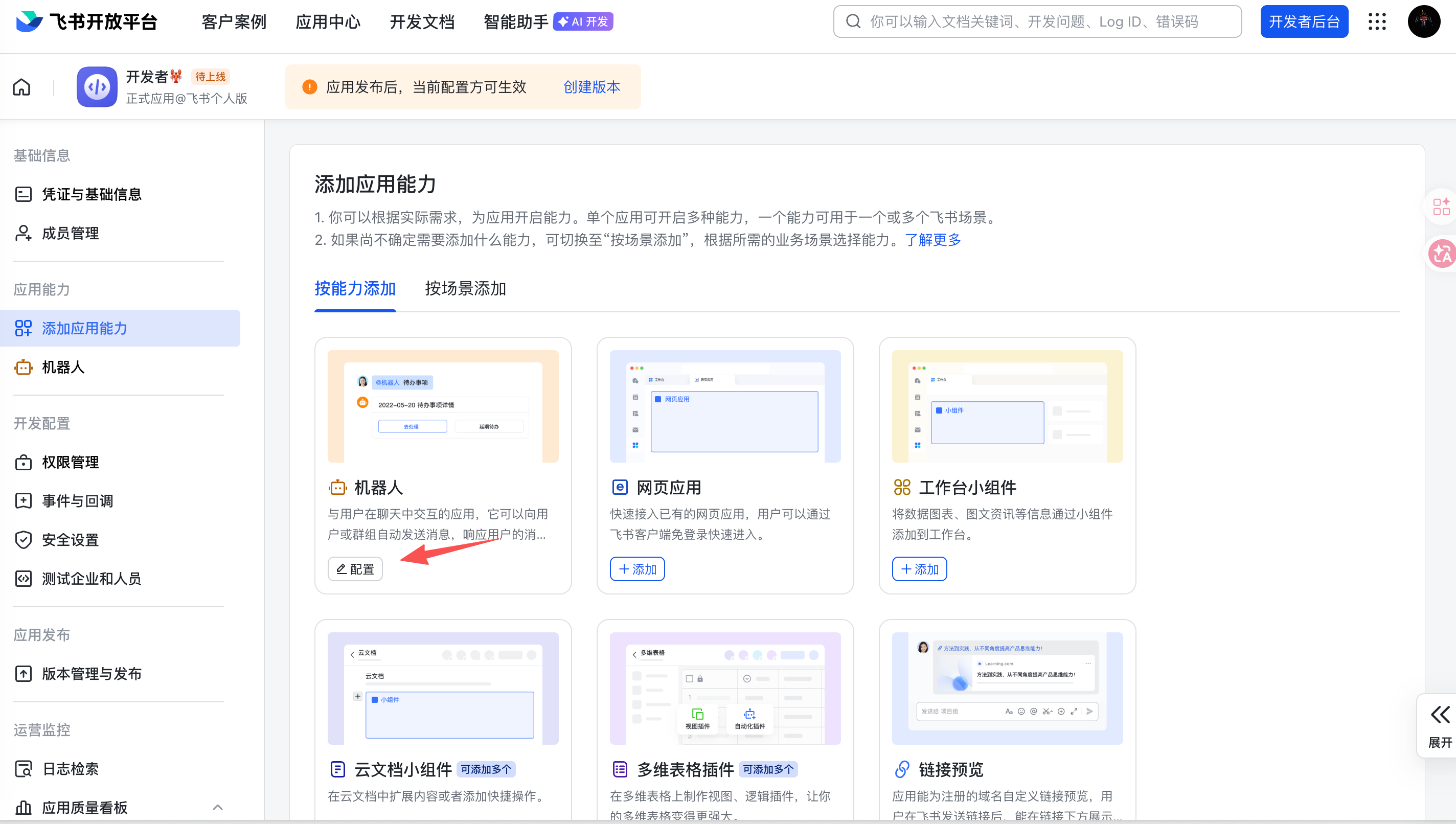
Task: Open 版本管理与发布 in the sidebar
Action: [x=120, y=674]
